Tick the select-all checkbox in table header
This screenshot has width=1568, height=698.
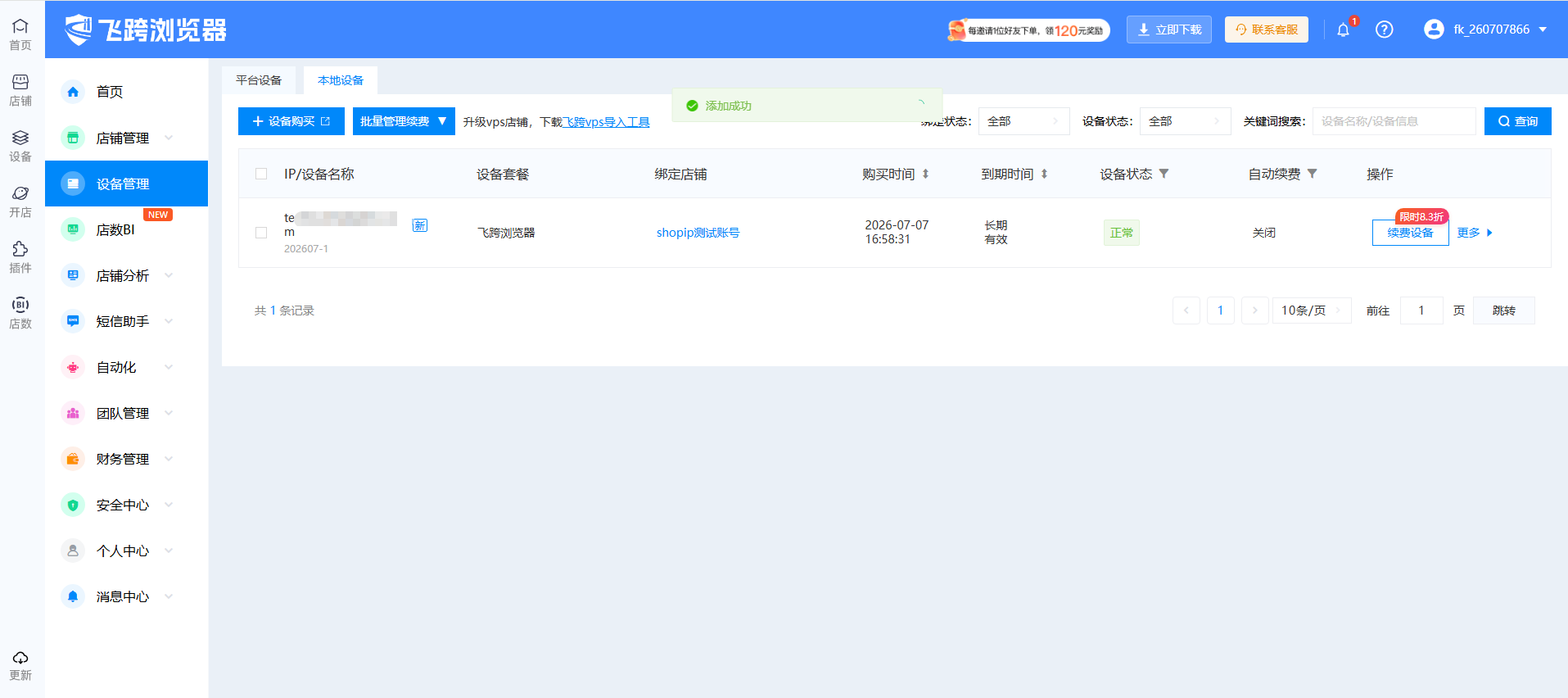[261, 174]
